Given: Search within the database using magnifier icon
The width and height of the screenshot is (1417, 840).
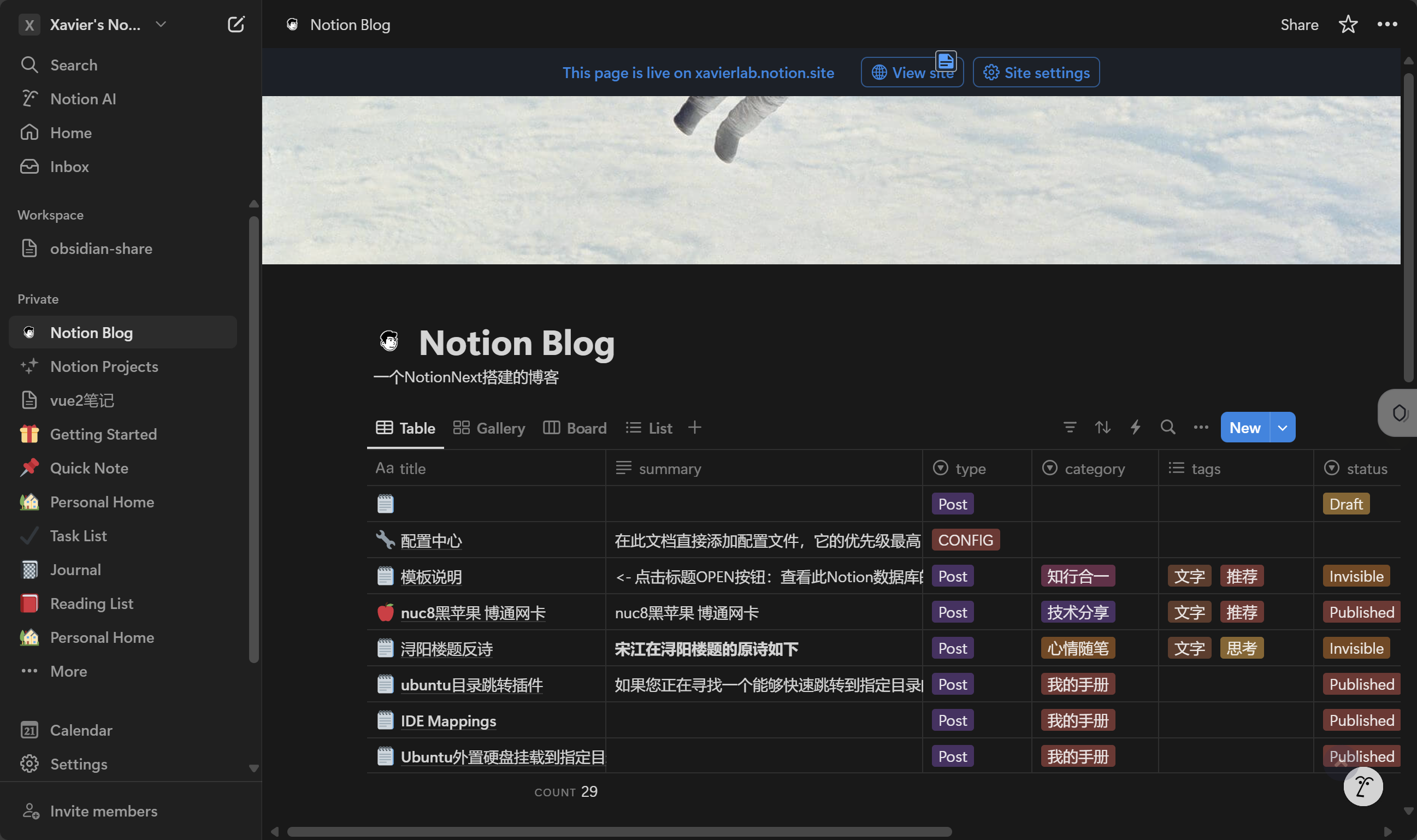Looking at the screenshot, I should coord(1167,427).
